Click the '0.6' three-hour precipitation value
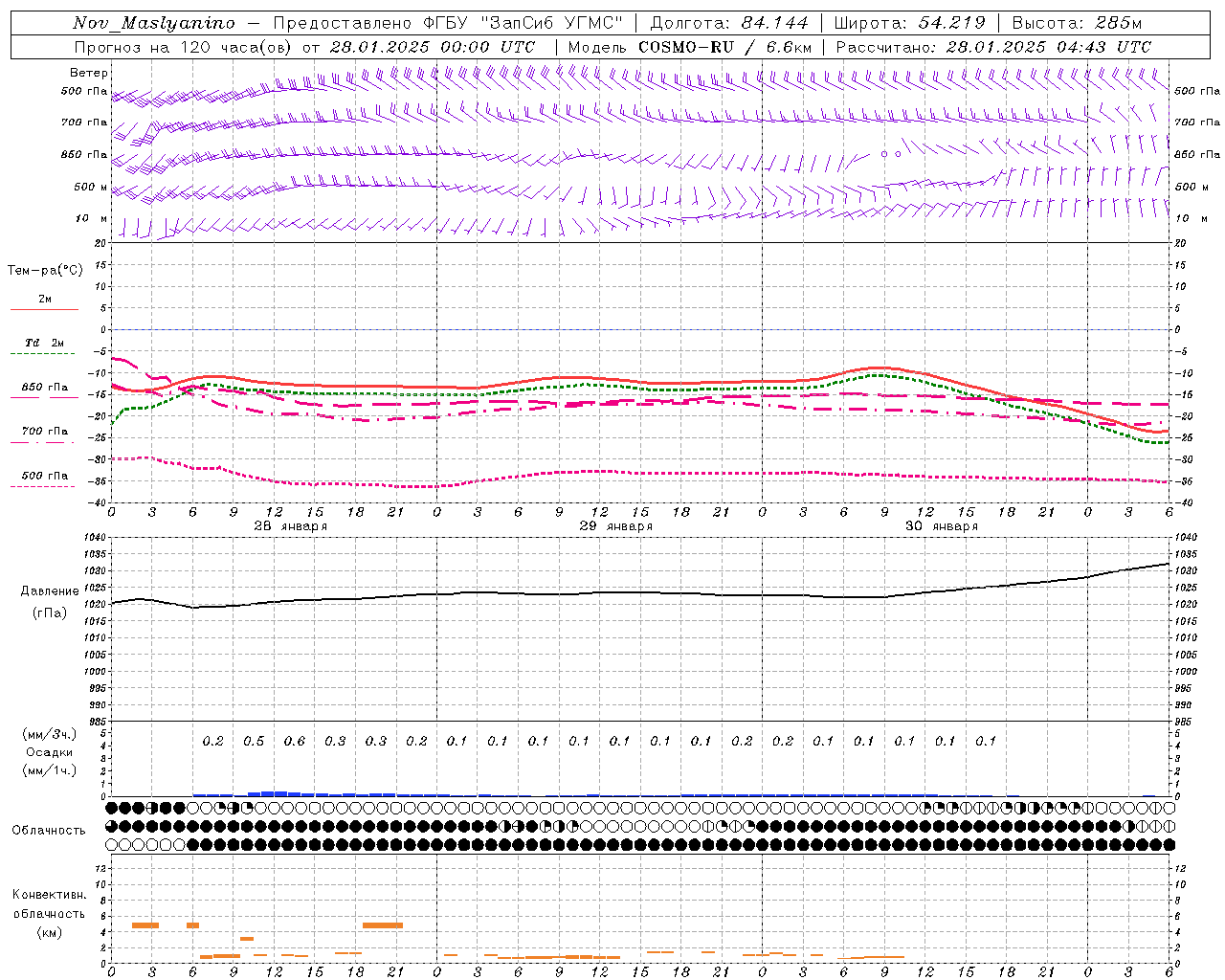 click(x=295, y=742)
